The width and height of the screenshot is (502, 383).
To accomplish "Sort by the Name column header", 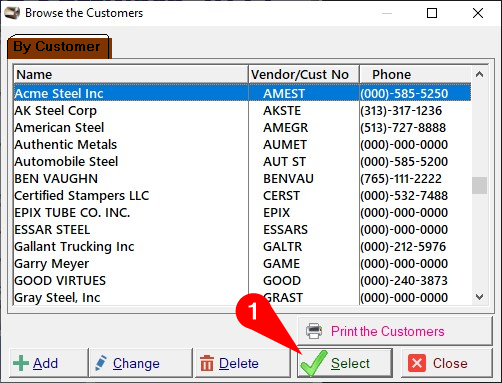I will (131, 74).
